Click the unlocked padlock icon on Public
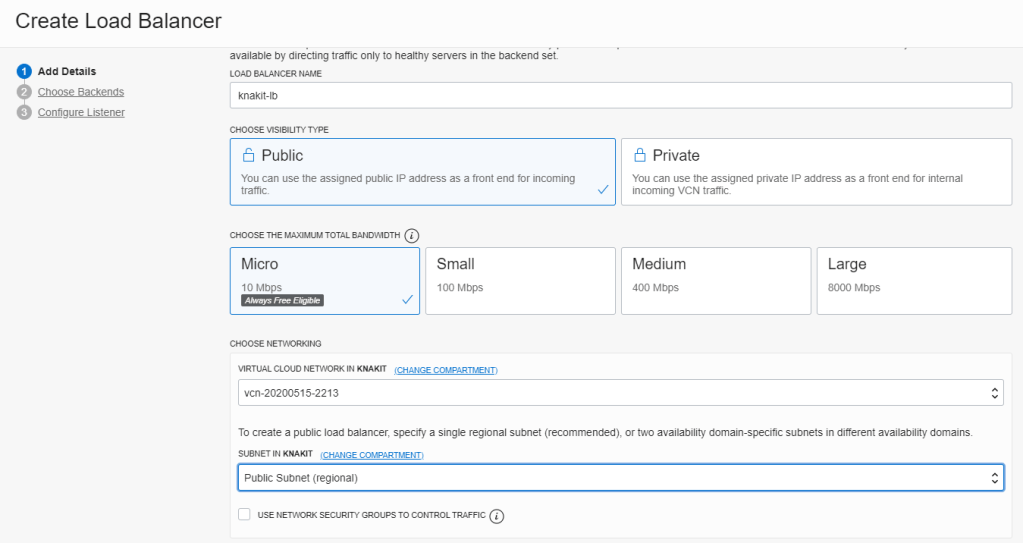This screenshot has width=1023, height=543. click(248, 156)
